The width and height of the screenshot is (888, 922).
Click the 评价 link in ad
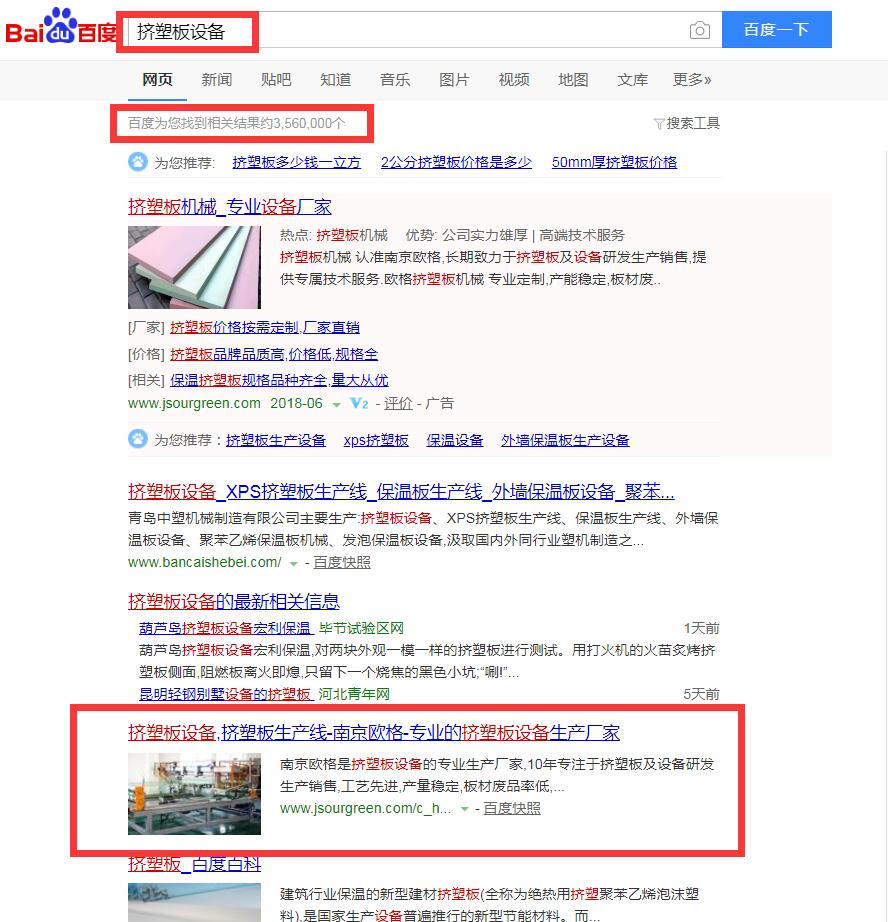click(398, 403)
